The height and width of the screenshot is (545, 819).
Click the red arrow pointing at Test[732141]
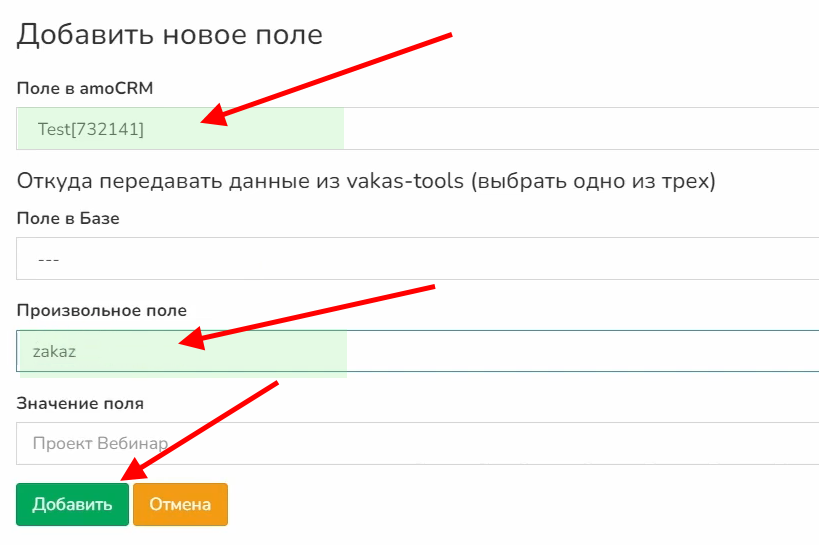pos(330,77)
